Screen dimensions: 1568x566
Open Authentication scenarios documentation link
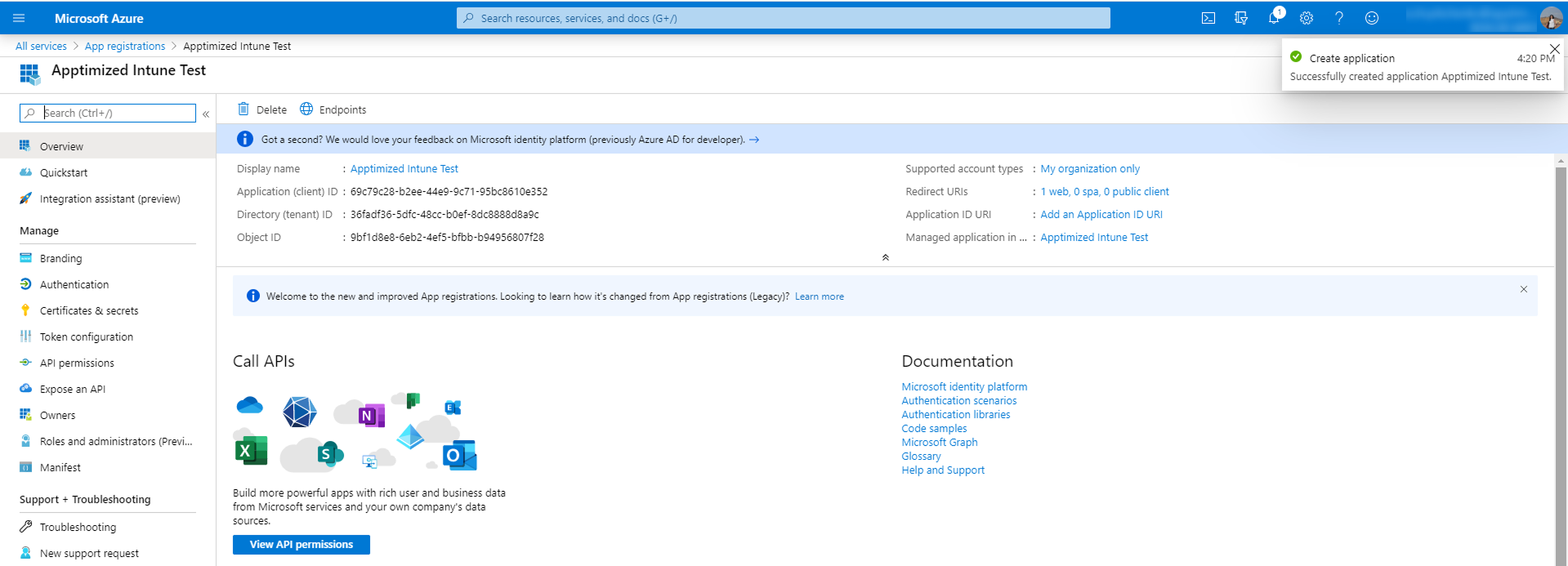959,400
